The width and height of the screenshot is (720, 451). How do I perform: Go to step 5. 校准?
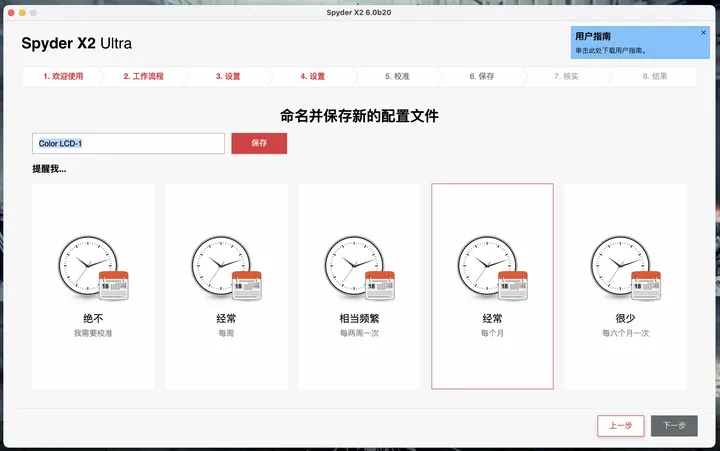397,76
